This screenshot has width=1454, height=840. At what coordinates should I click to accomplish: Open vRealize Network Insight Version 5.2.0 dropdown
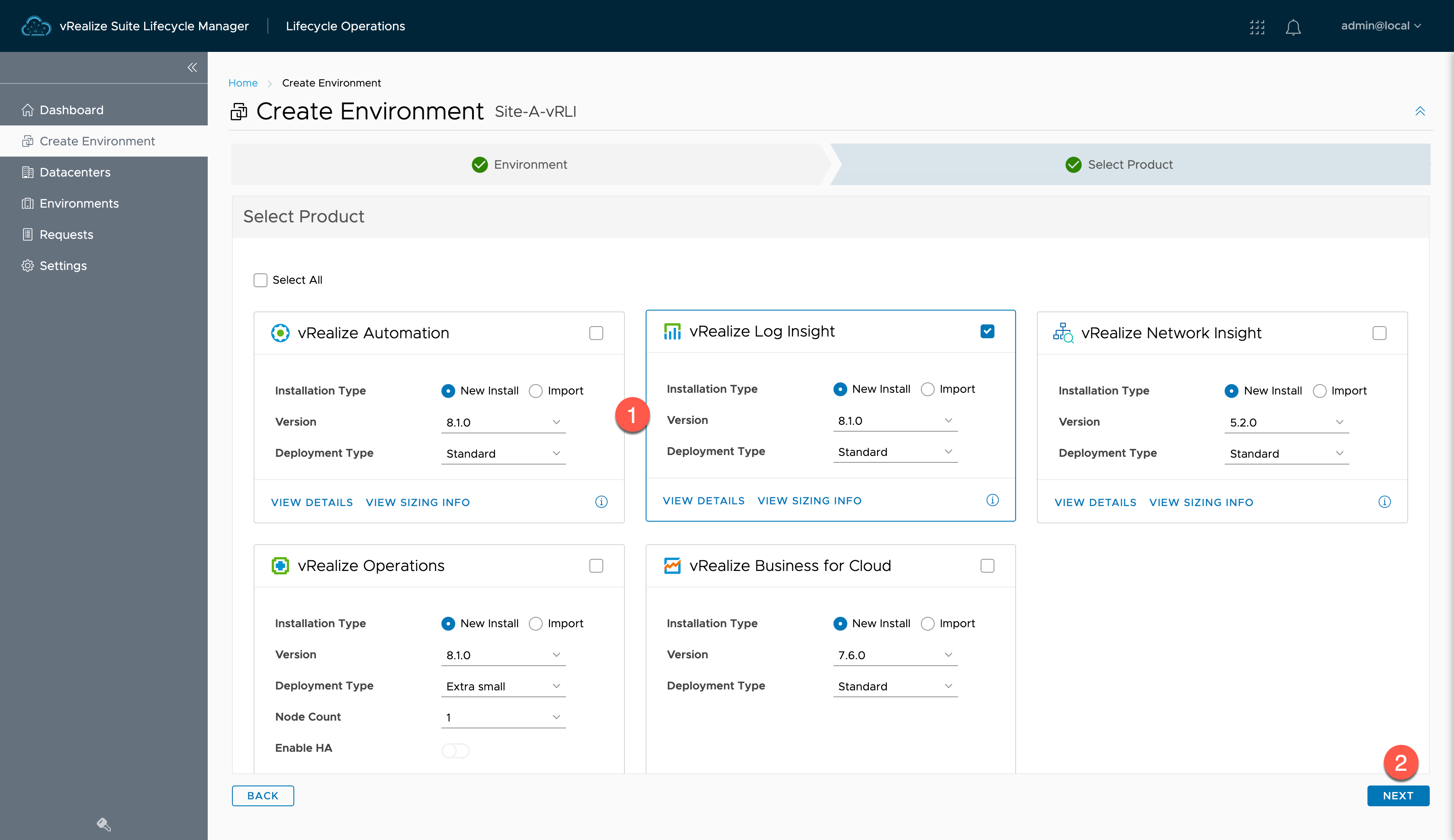pos(1287,422)
